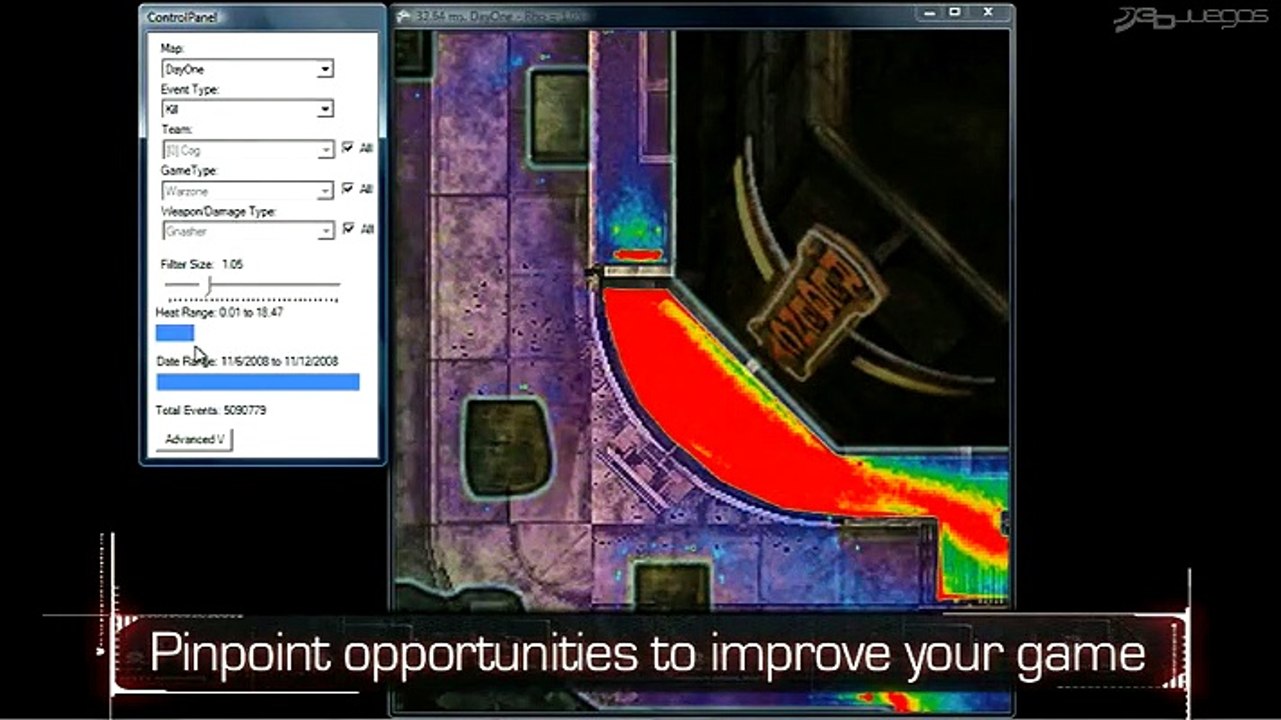This screenshot has width=1281, height=720.
Task: Expand the GameType dropdown showing Warzone
Action: coord(247,190)
